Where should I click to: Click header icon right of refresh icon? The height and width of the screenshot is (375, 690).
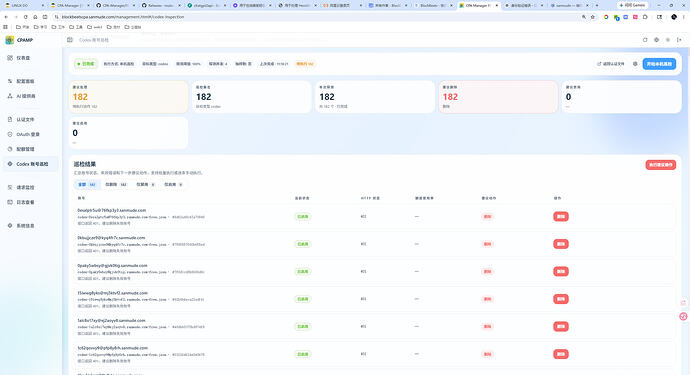click(x=657, y=40)
